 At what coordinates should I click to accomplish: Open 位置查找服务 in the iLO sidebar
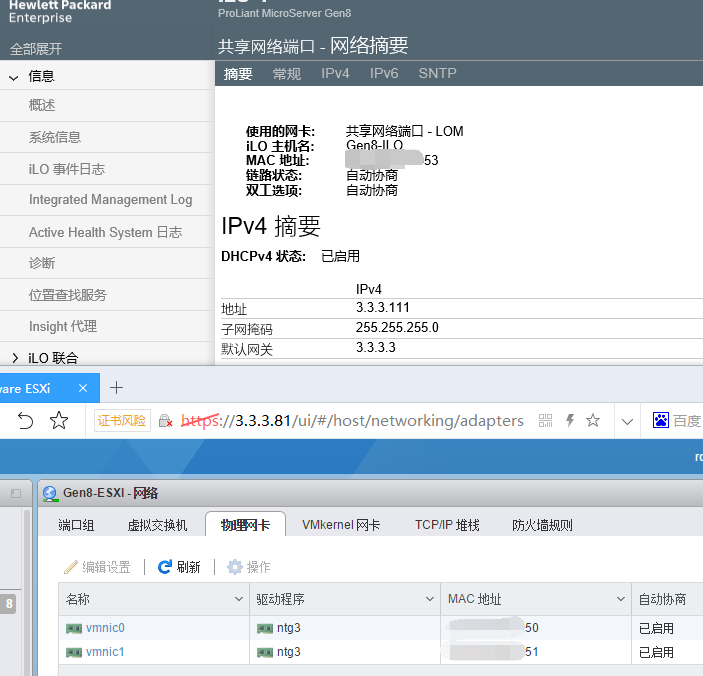point(68,295)
